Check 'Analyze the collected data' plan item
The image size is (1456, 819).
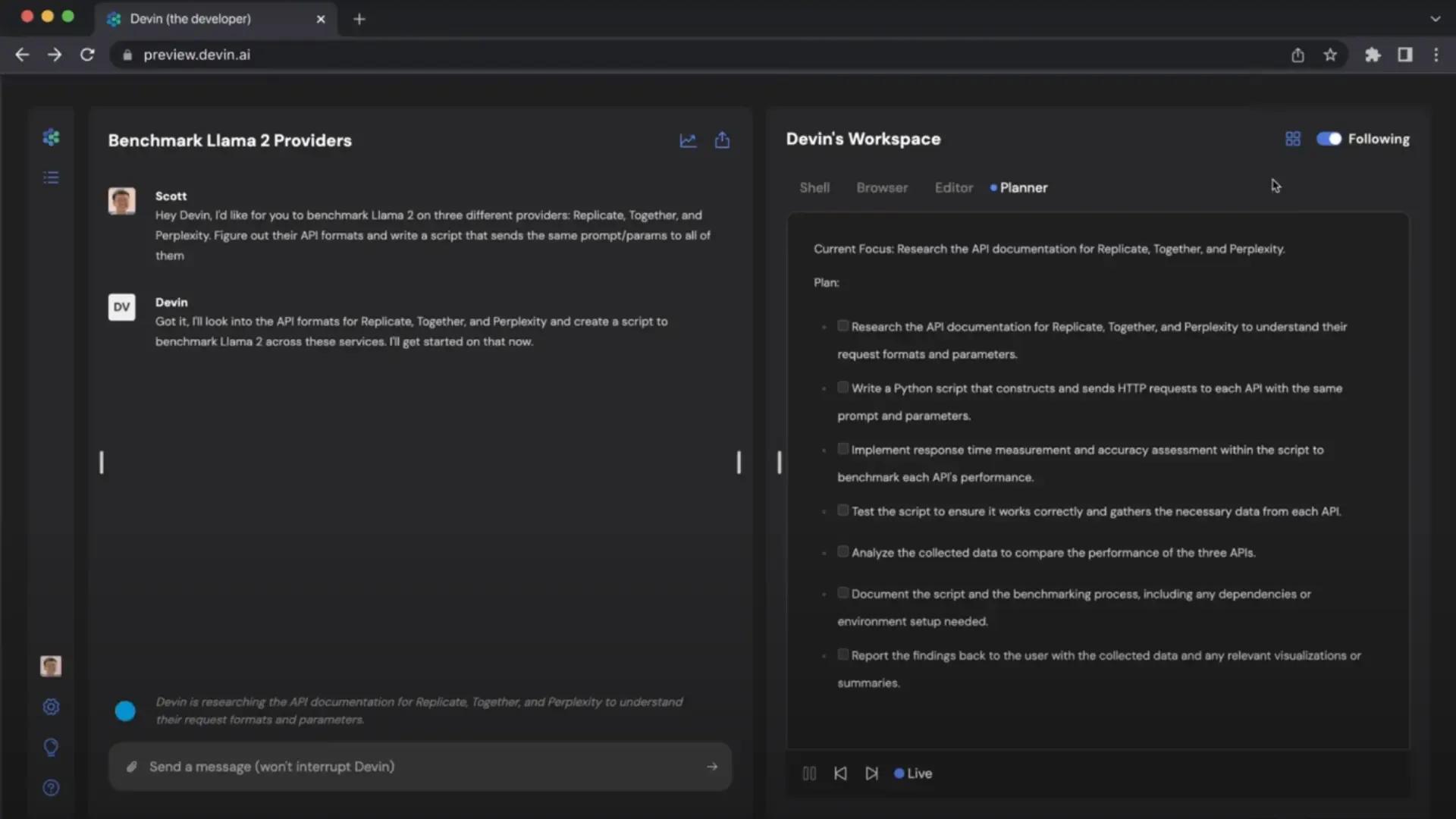843,551
